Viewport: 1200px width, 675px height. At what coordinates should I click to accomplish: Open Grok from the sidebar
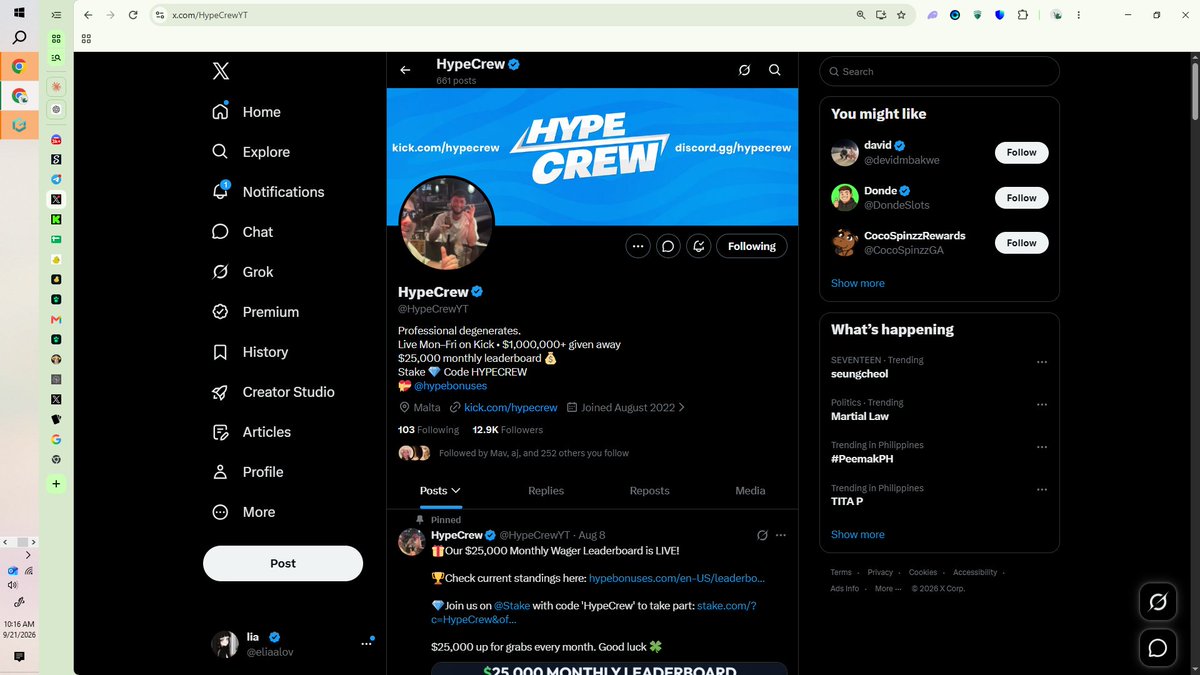[x=242, y=272]
